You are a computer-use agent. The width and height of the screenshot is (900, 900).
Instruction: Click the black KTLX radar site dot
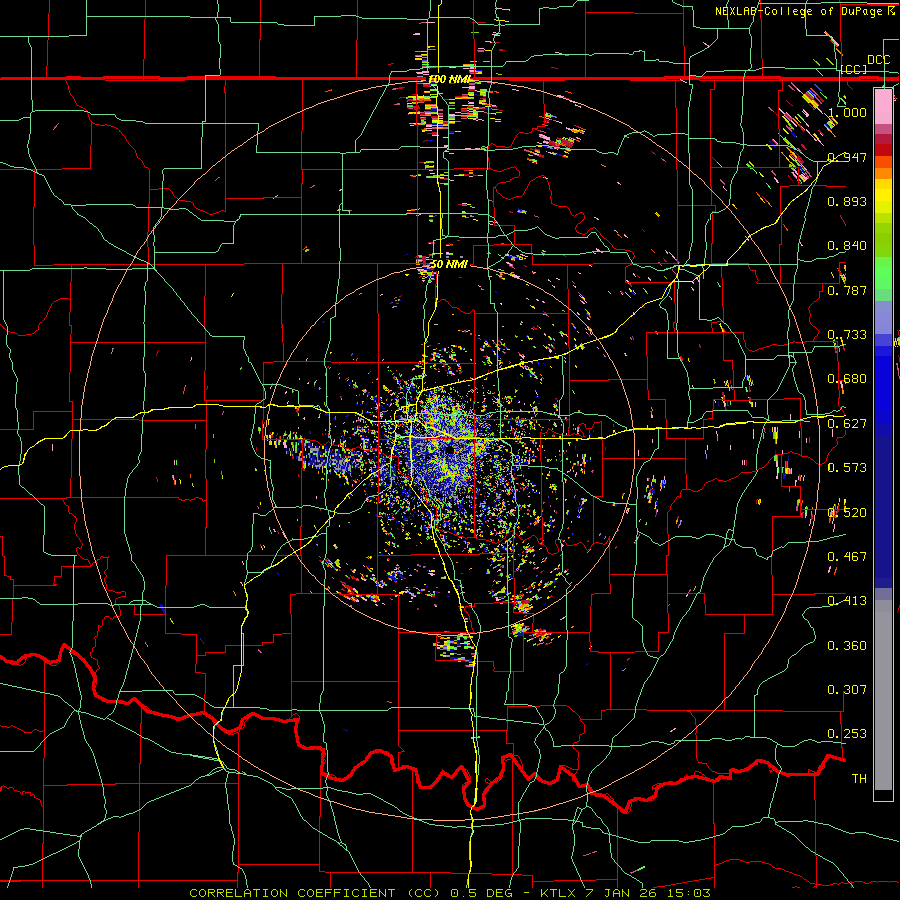tap(451, 450)
